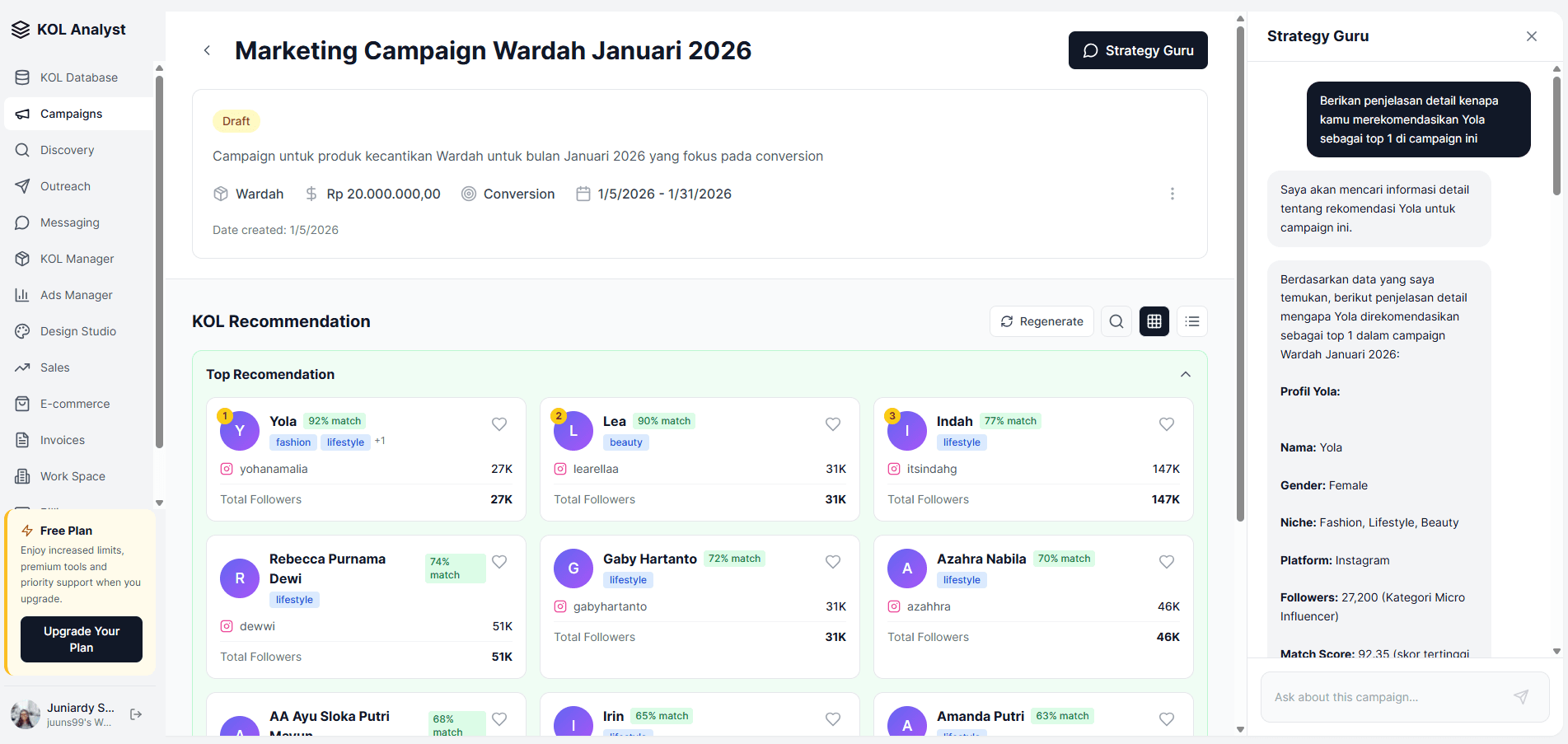Click the Design Studio palette icon

22,331
